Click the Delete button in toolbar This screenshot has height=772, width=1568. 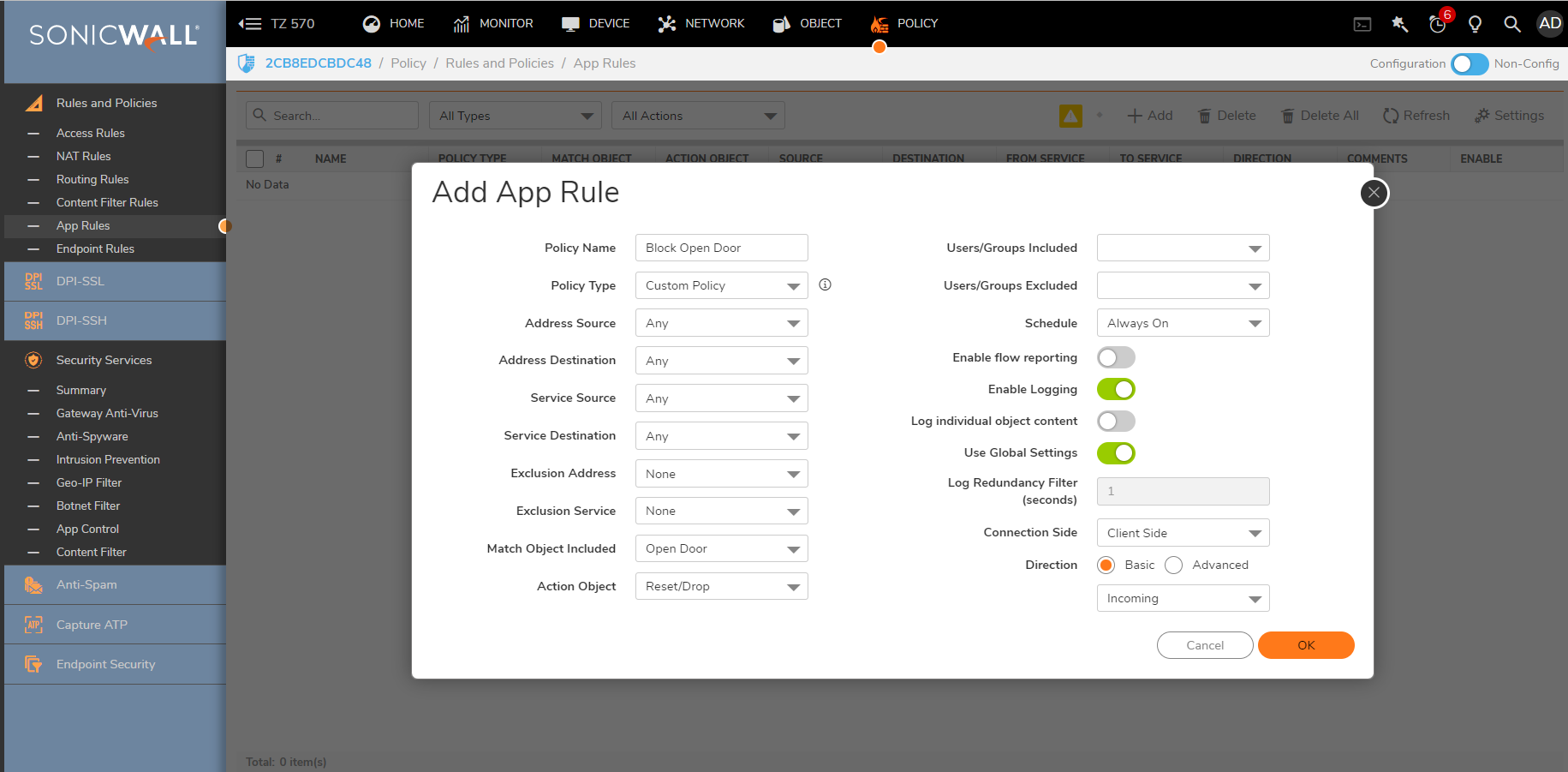[1227, 116]
